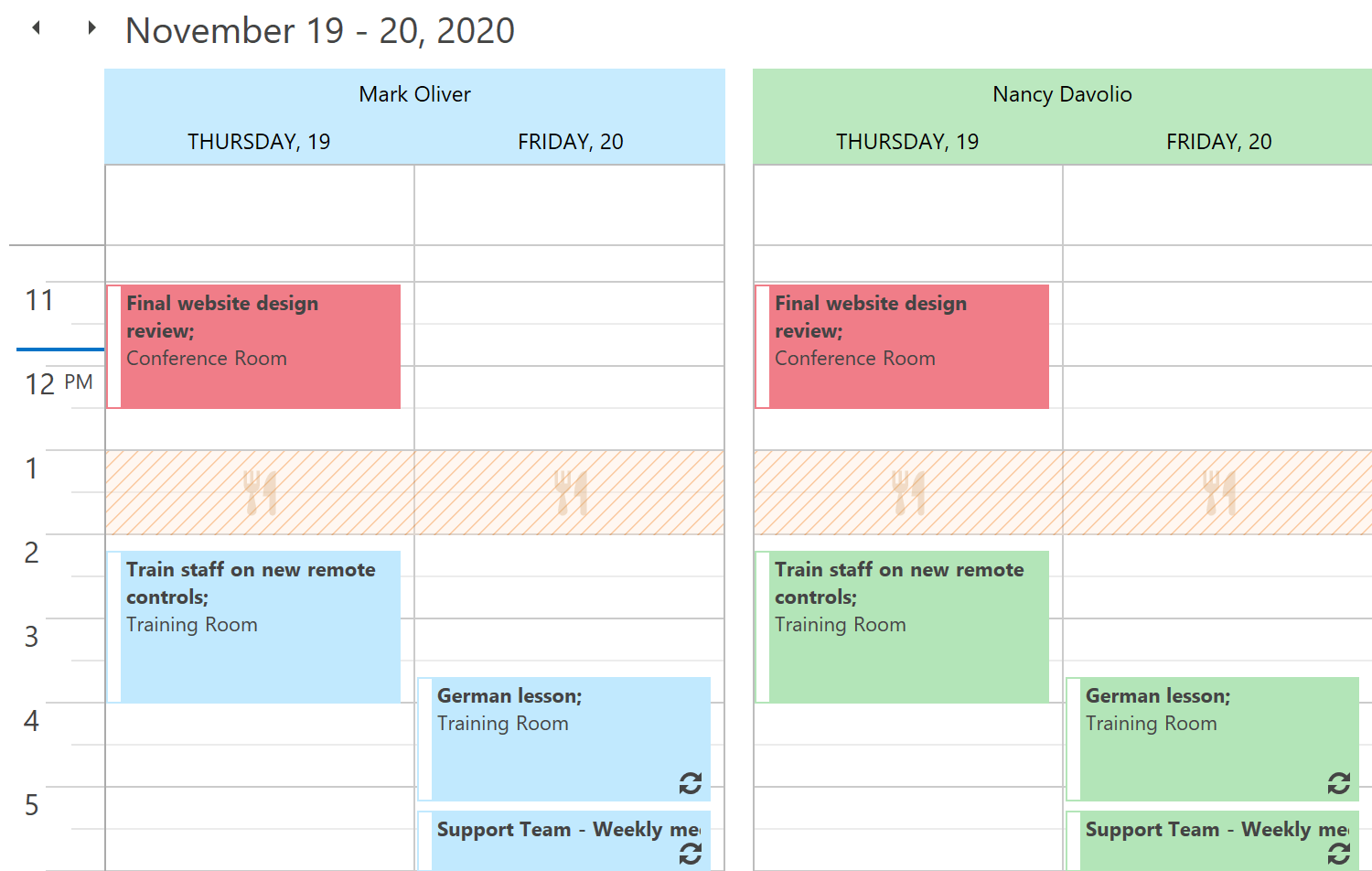
Task: Click recurrence icon on Nancy's German lesson
Action: [1339, 783]
